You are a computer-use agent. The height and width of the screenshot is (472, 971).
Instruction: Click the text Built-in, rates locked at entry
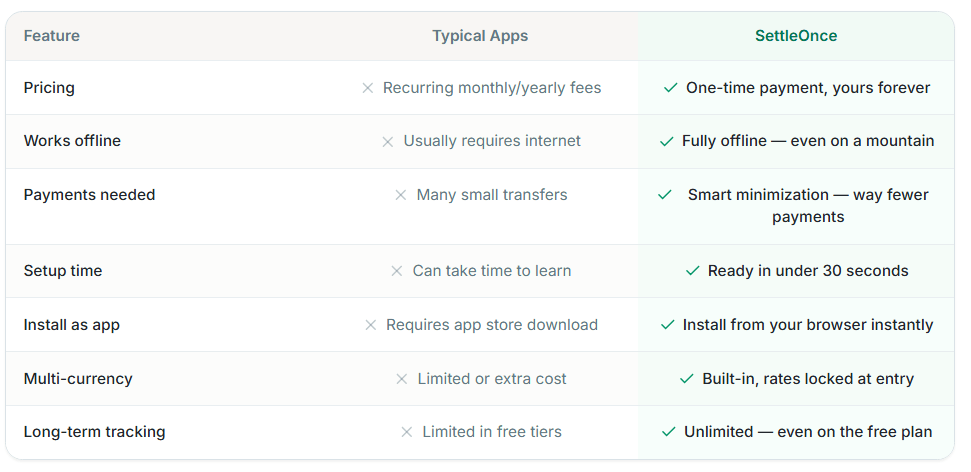pyautogui.click(x=808, y=379)
